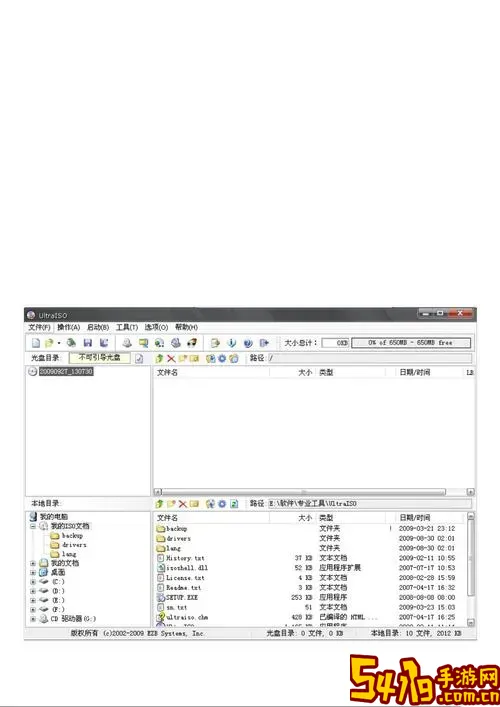Click the New Folder icon in the 本地目录 toolbar
Screen dimensions: 500x707
171,504
